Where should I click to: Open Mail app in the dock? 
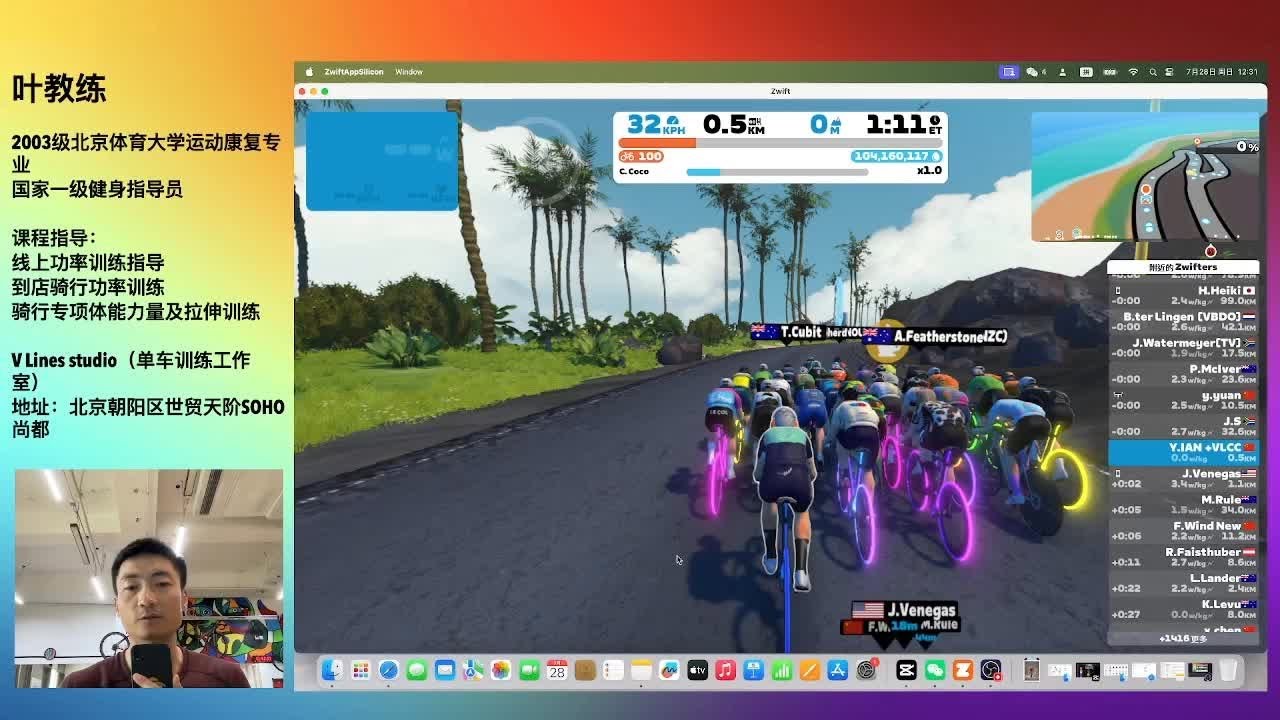[445, 670]
